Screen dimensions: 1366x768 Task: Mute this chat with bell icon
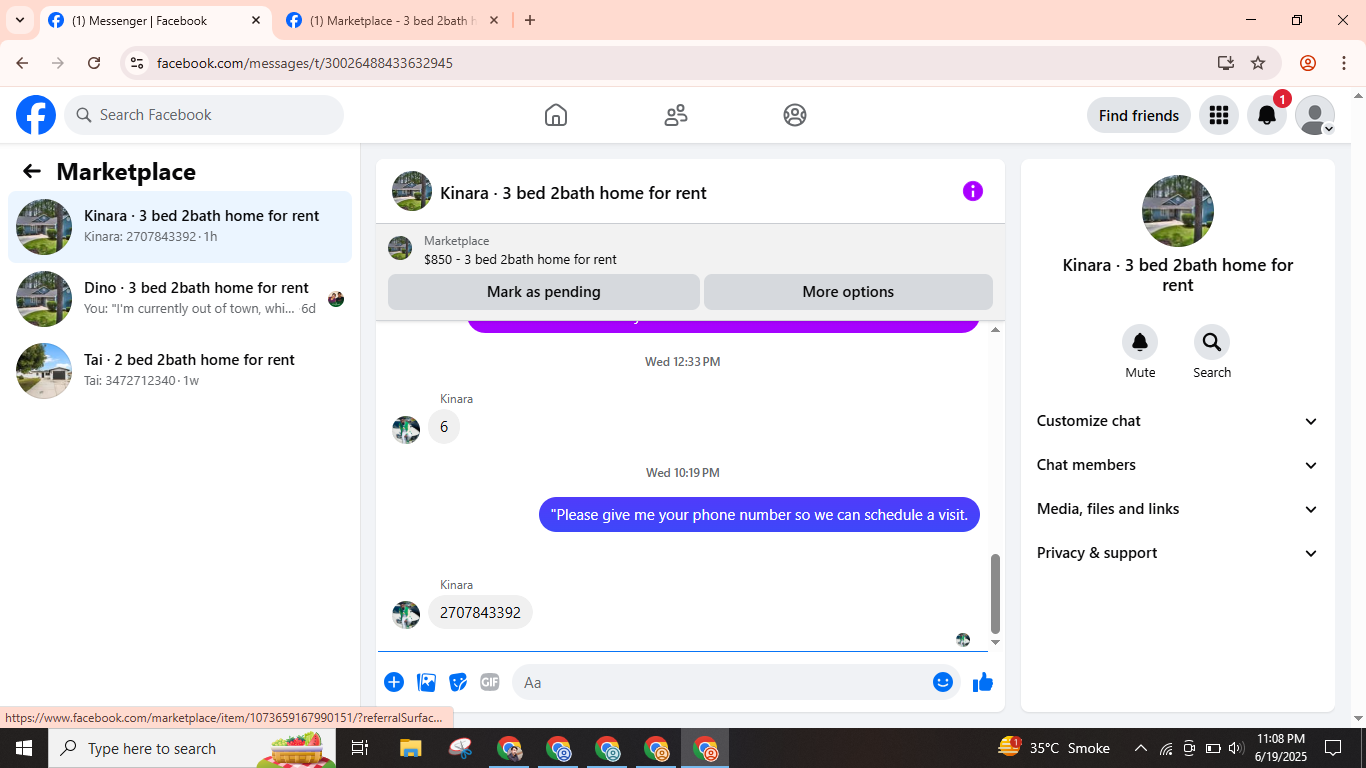tap(1140, 343)
